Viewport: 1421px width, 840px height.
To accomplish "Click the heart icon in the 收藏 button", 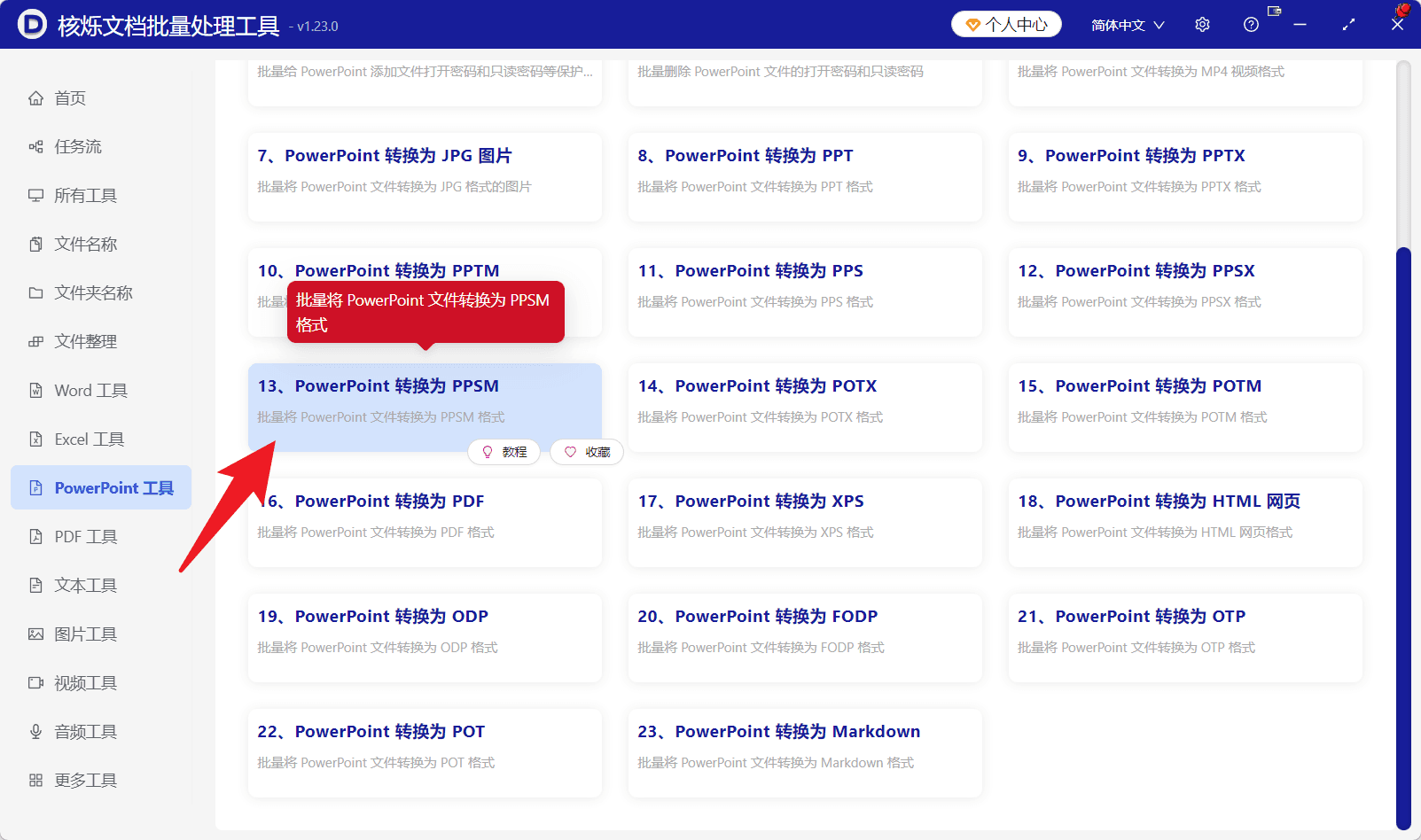I will [x=570, y=452].
